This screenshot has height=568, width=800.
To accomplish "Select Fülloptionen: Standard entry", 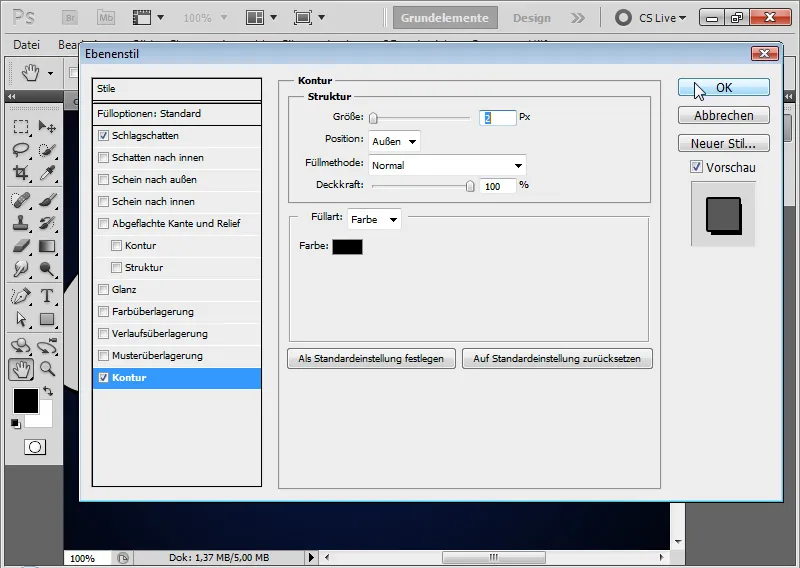I will pos(177,114).
